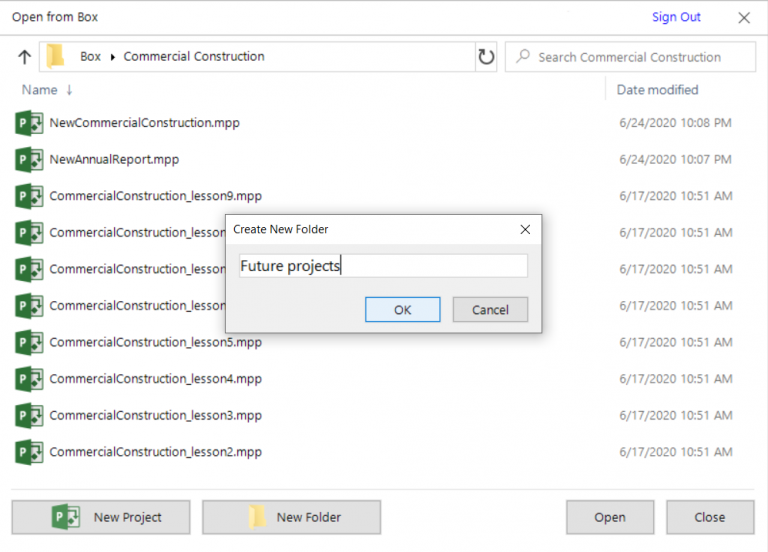Screen dimensions: 768x552
Task: Click the Open button
Action: coord(610,517)
